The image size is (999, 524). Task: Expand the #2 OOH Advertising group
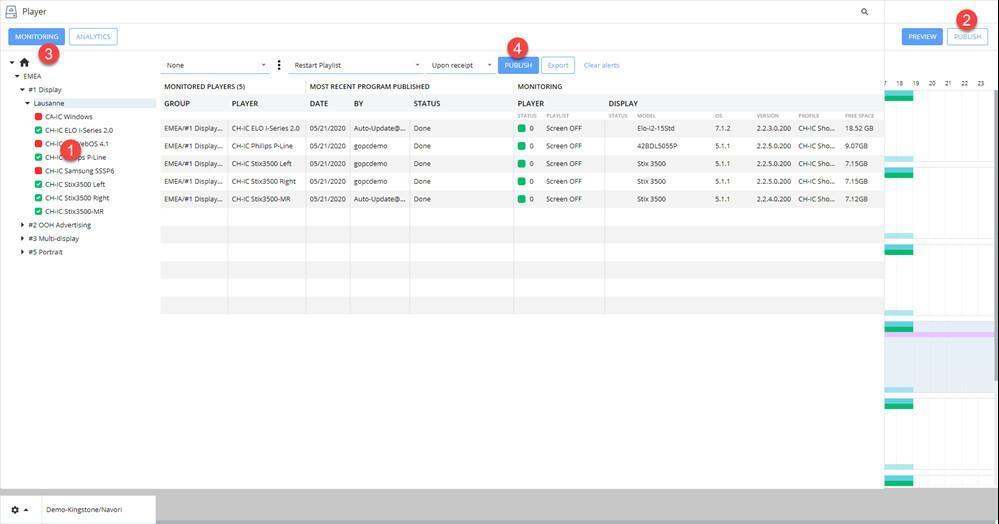click(x=22, y=225)
